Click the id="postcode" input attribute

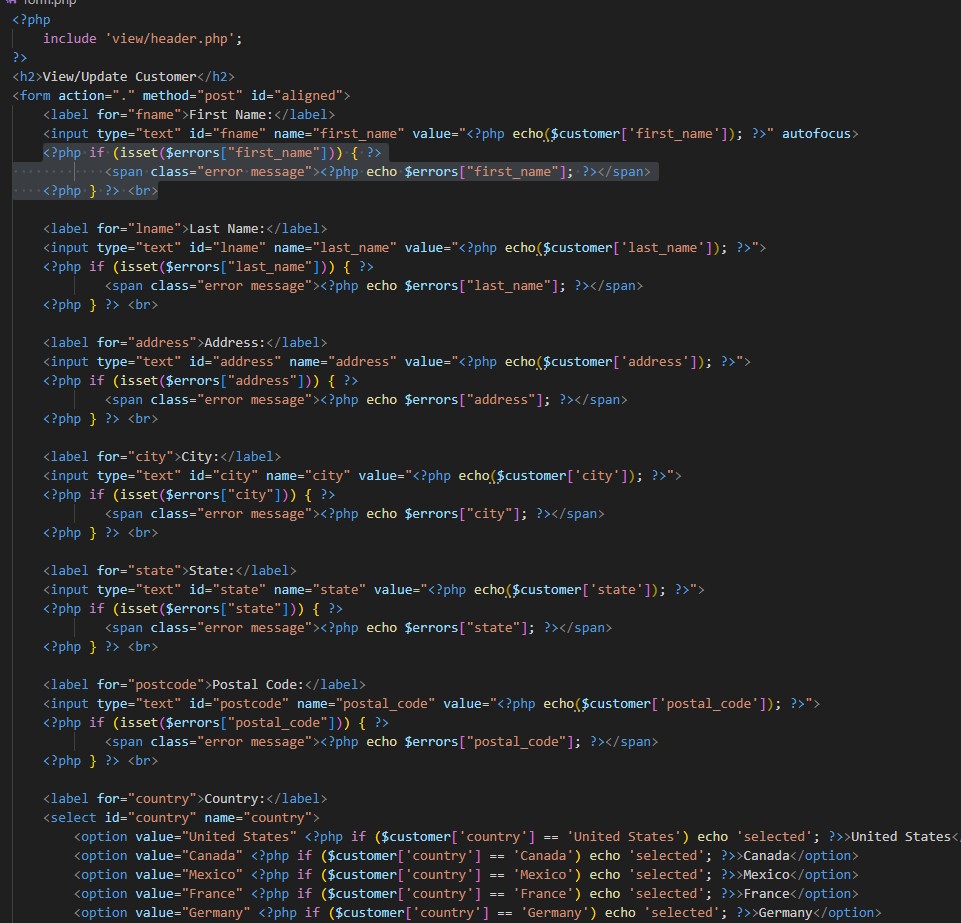(x=239, y=704)
